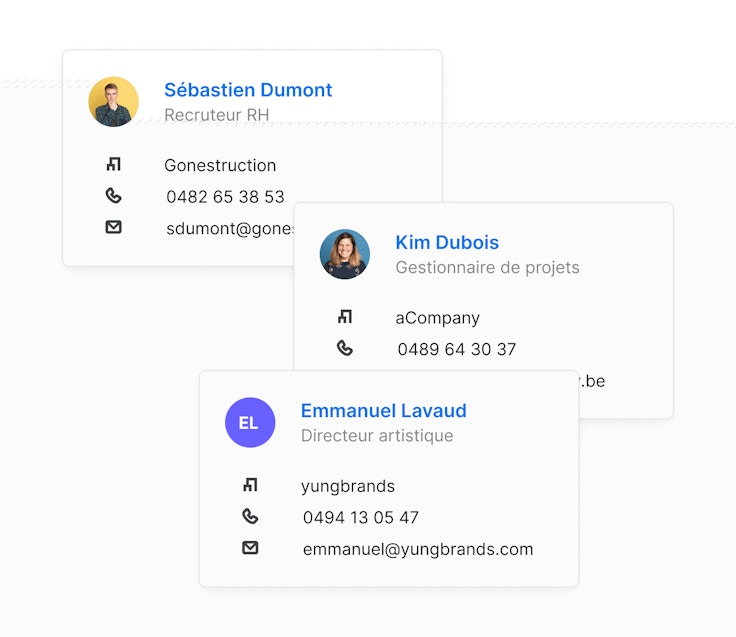Click the company icon beside Gonestruction

113,165
